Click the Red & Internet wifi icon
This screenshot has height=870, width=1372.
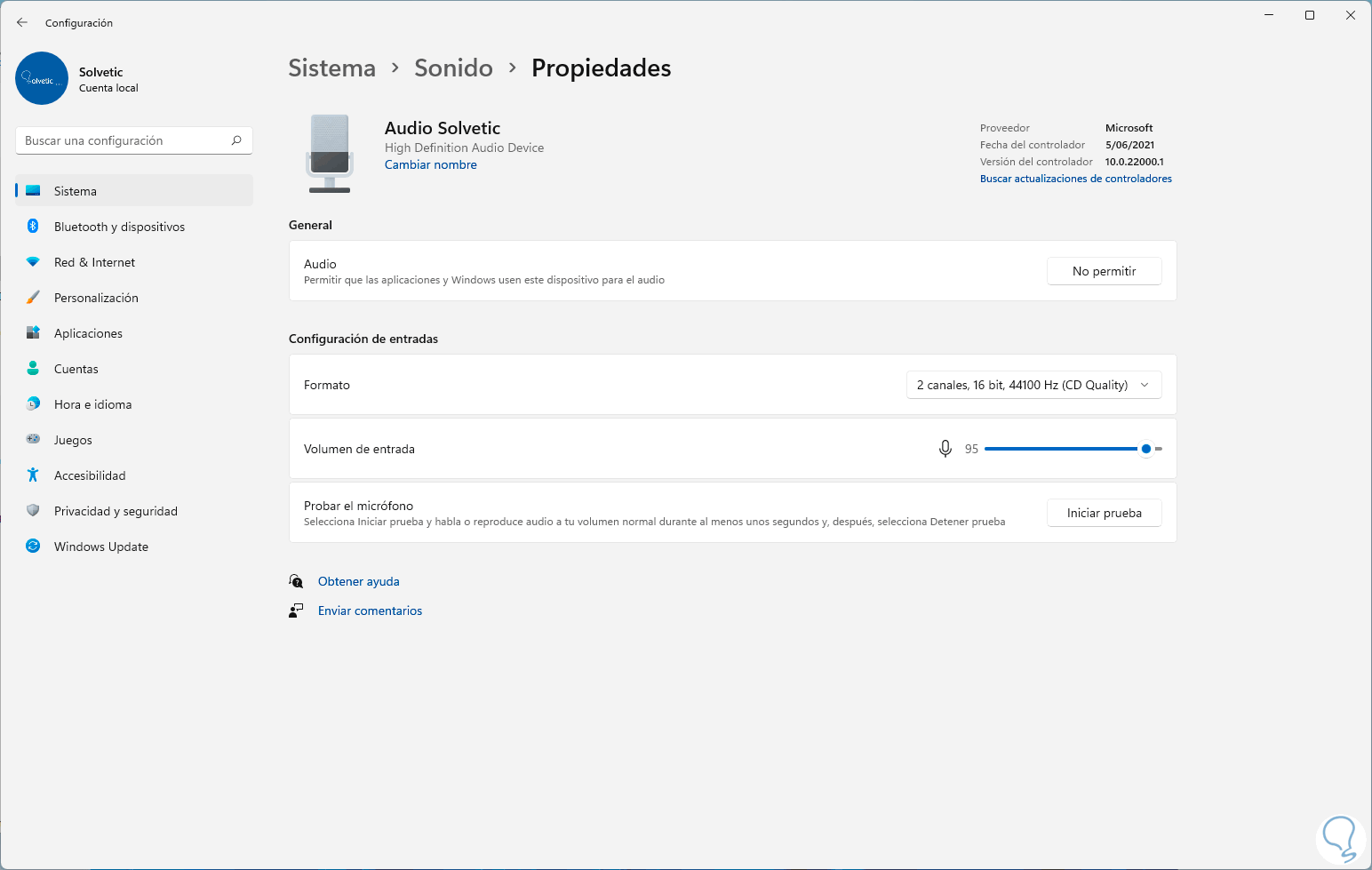[33, 262]
